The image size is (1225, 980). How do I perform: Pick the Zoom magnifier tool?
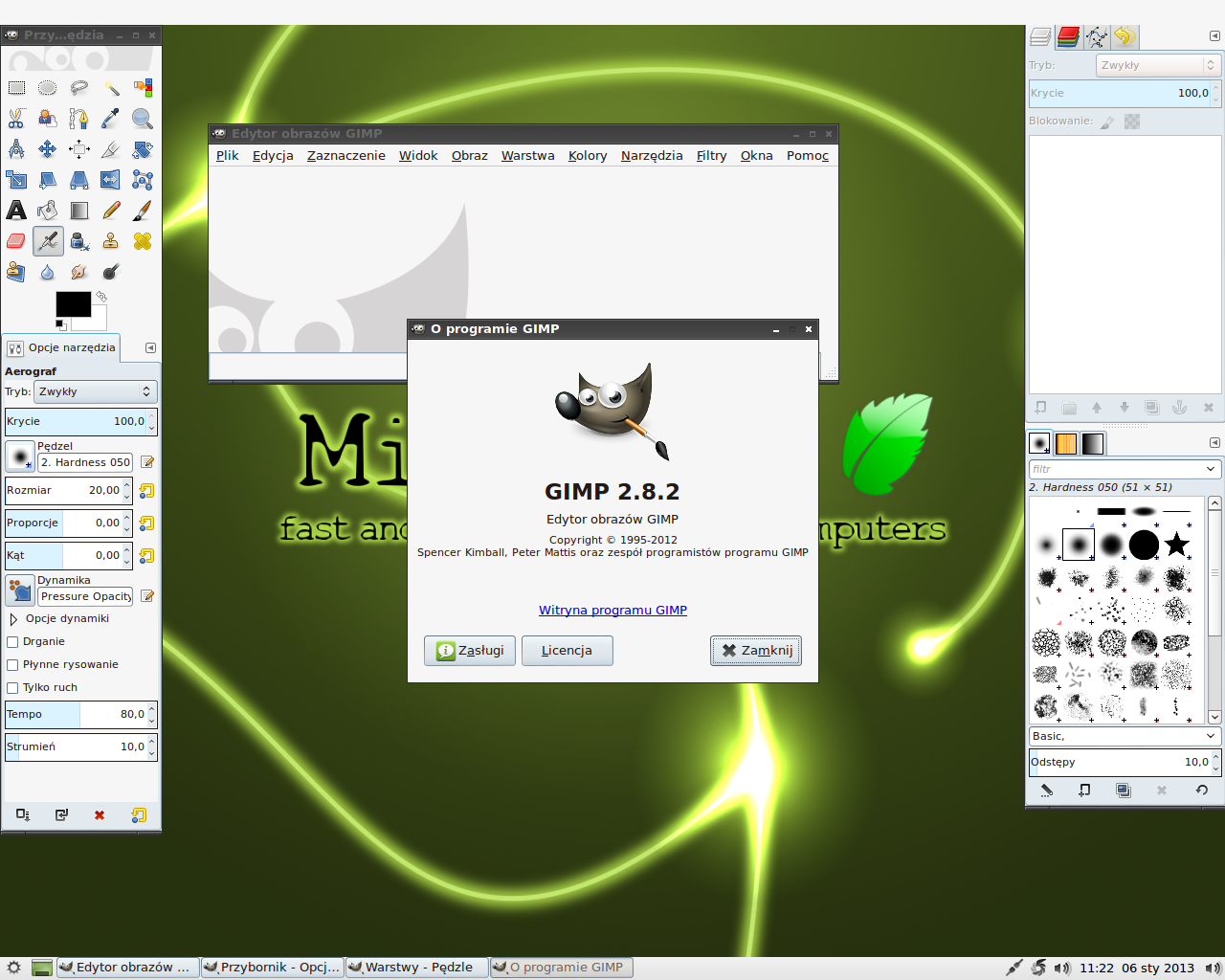(x=143, y=119)
